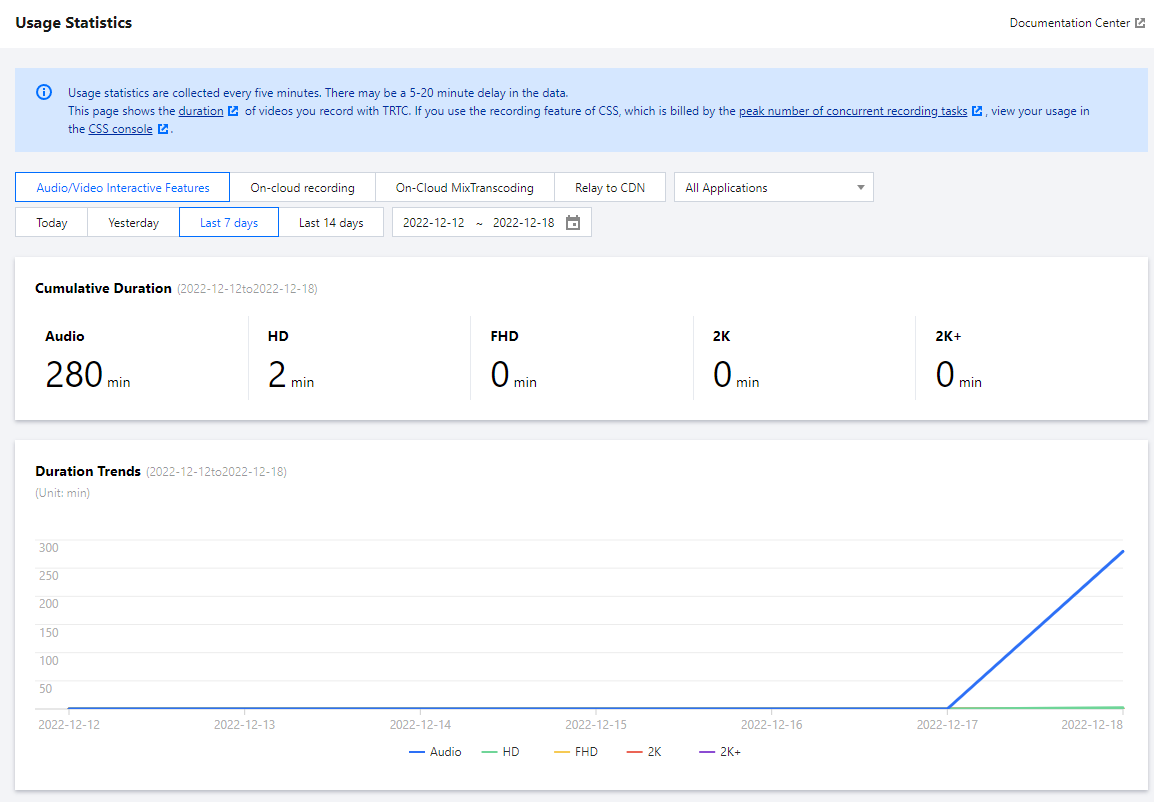Switch to the On-cloud recording tab
The image size is (1154, 802).
click(x=302, y=188)
